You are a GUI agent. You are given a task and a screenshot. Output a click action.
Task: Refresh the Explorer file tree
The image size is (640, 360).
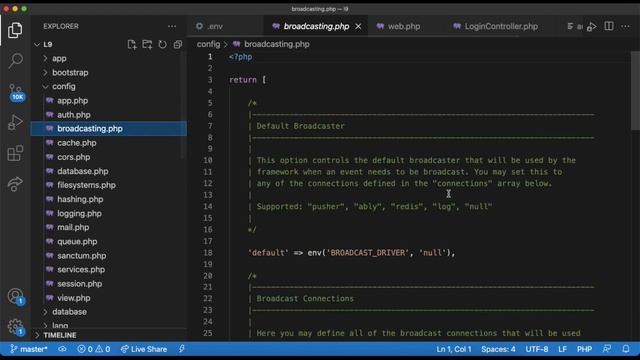(162, 44)
